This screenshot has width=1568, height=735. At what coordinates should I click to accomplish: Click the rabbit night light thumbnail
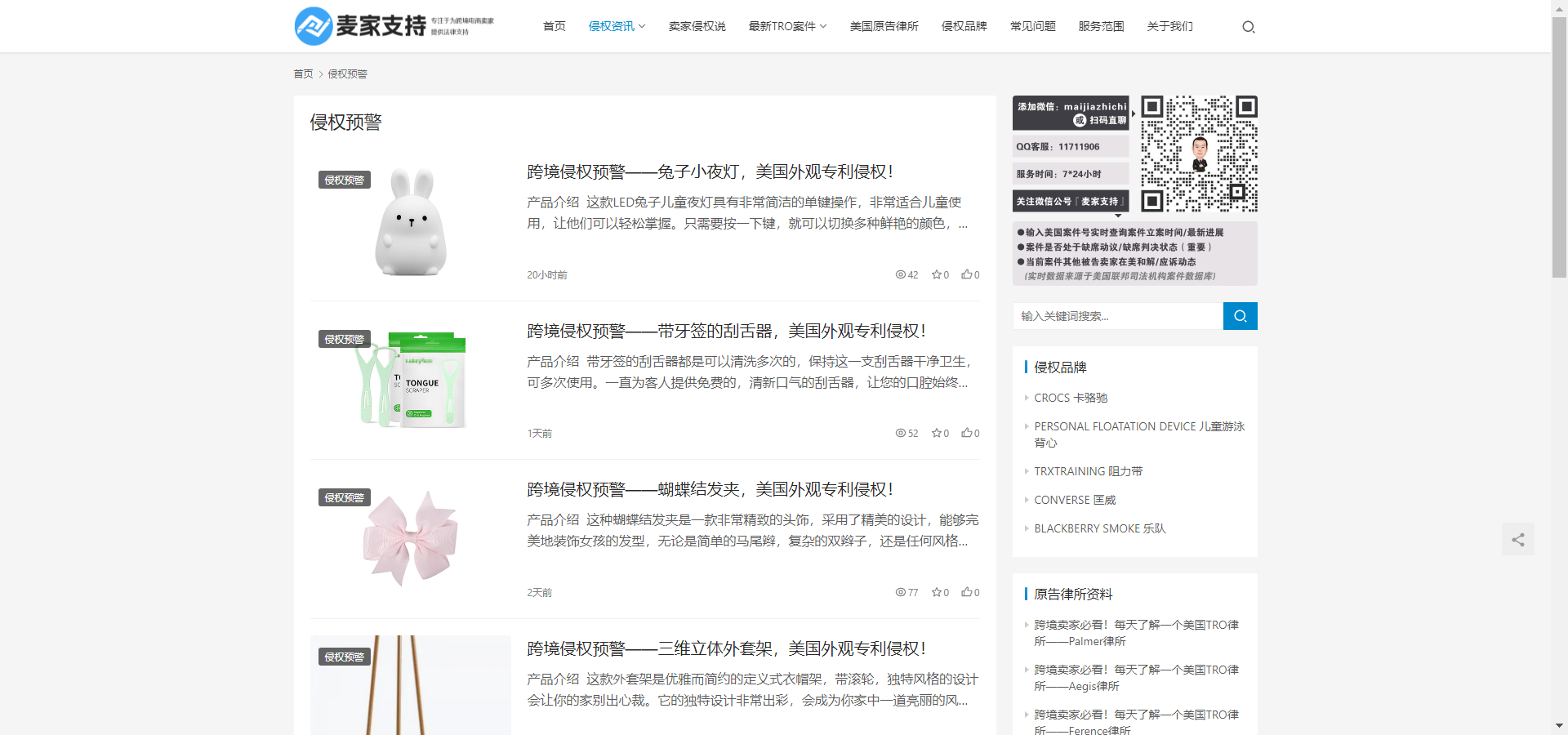coord(411,221)
